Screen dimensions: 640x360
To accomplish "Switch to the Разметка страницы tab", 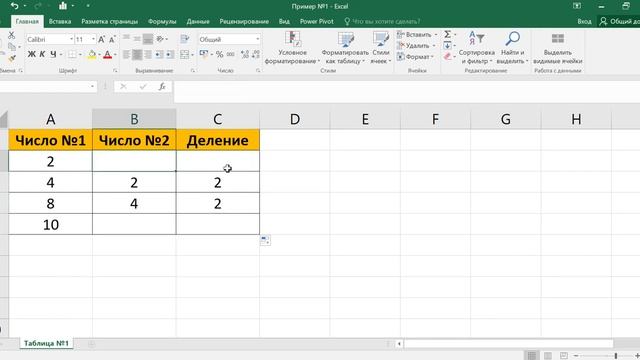I will 109,21.
